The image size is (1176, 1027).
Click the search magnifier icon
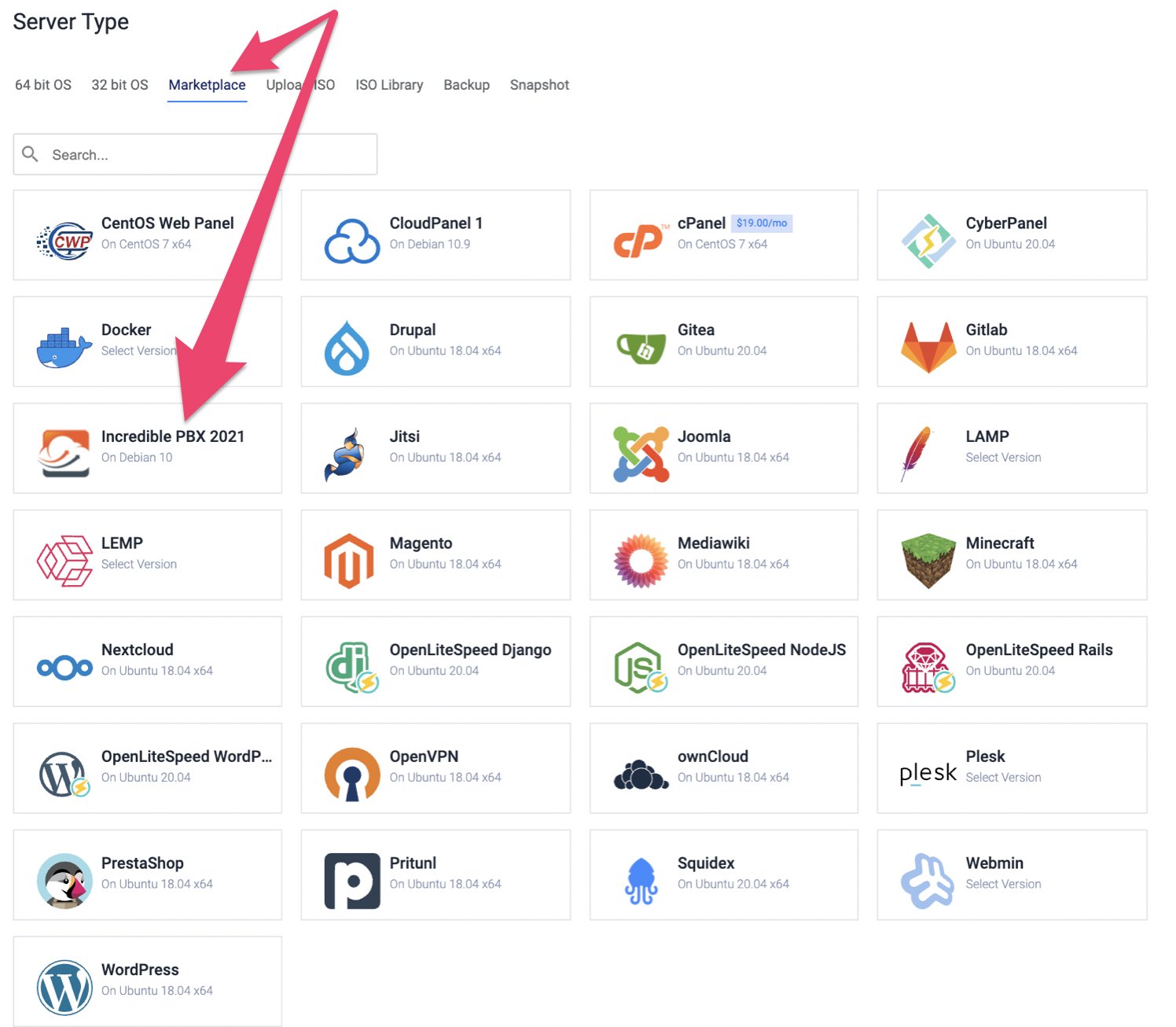pyautogui.click(x=30, y=154)
